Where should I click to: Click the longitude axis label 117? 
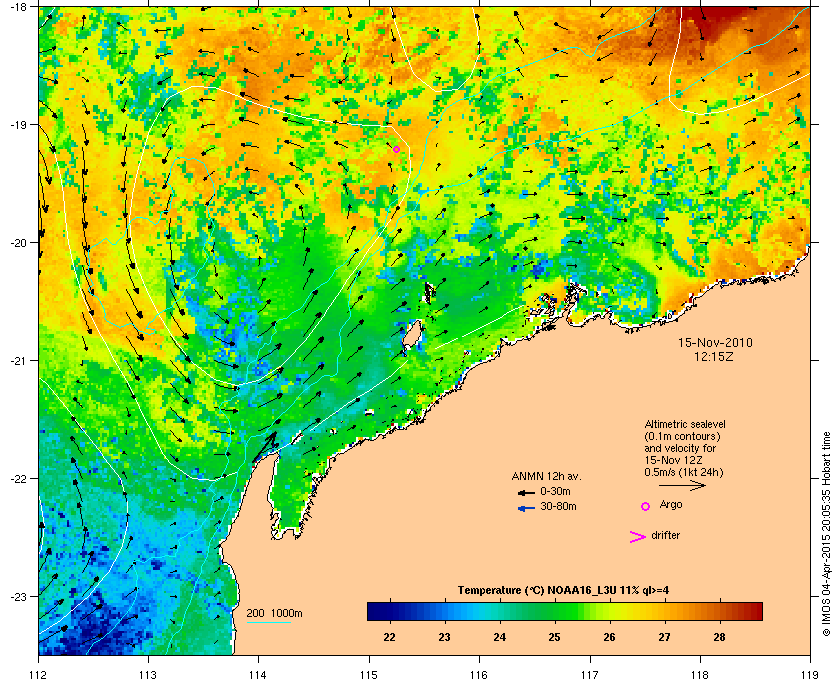click(x=589, y=674)
